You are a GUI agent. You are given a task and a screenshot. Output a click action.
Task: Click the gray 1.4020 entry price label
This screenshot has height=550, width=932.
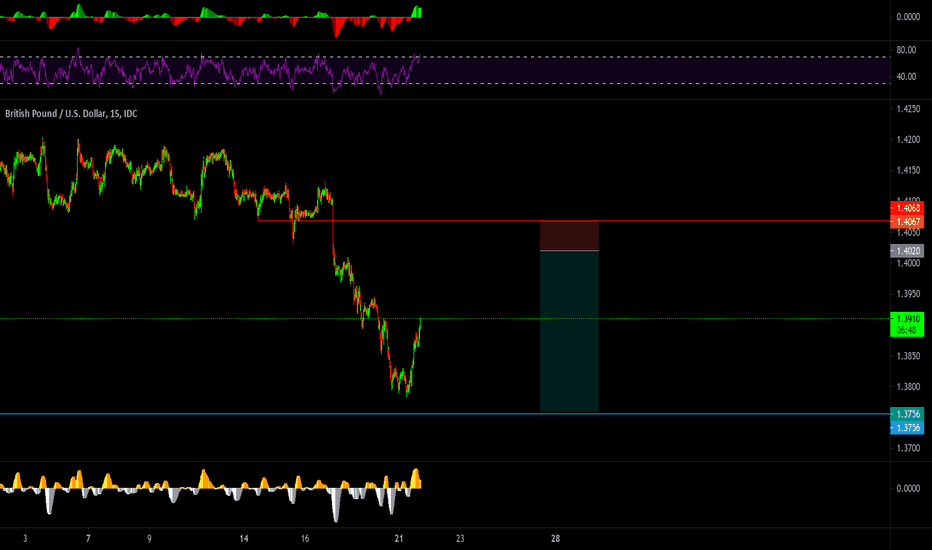[x=907, y=251]
